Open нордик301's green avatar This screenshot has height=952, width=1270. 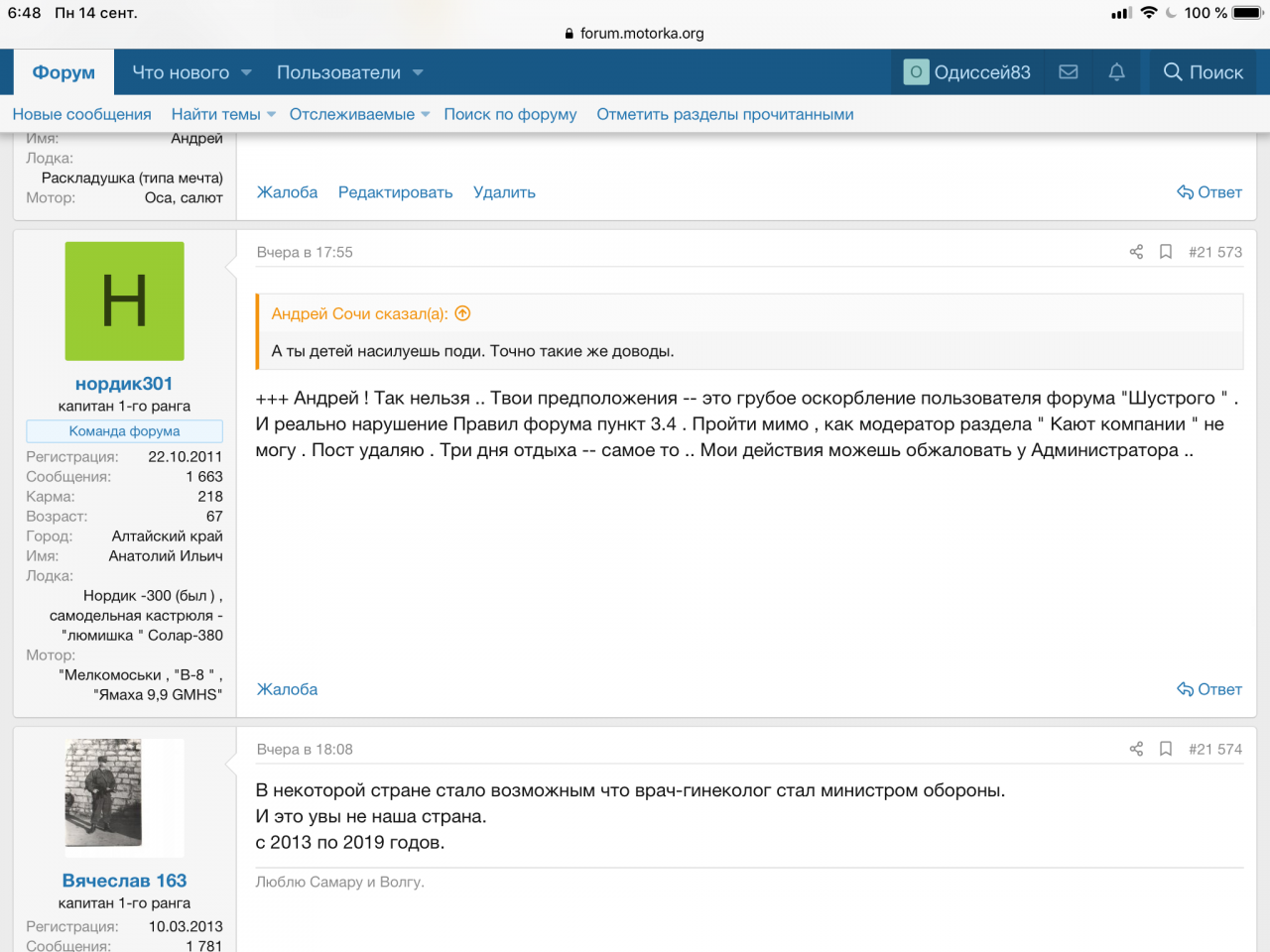coord(124,300)
